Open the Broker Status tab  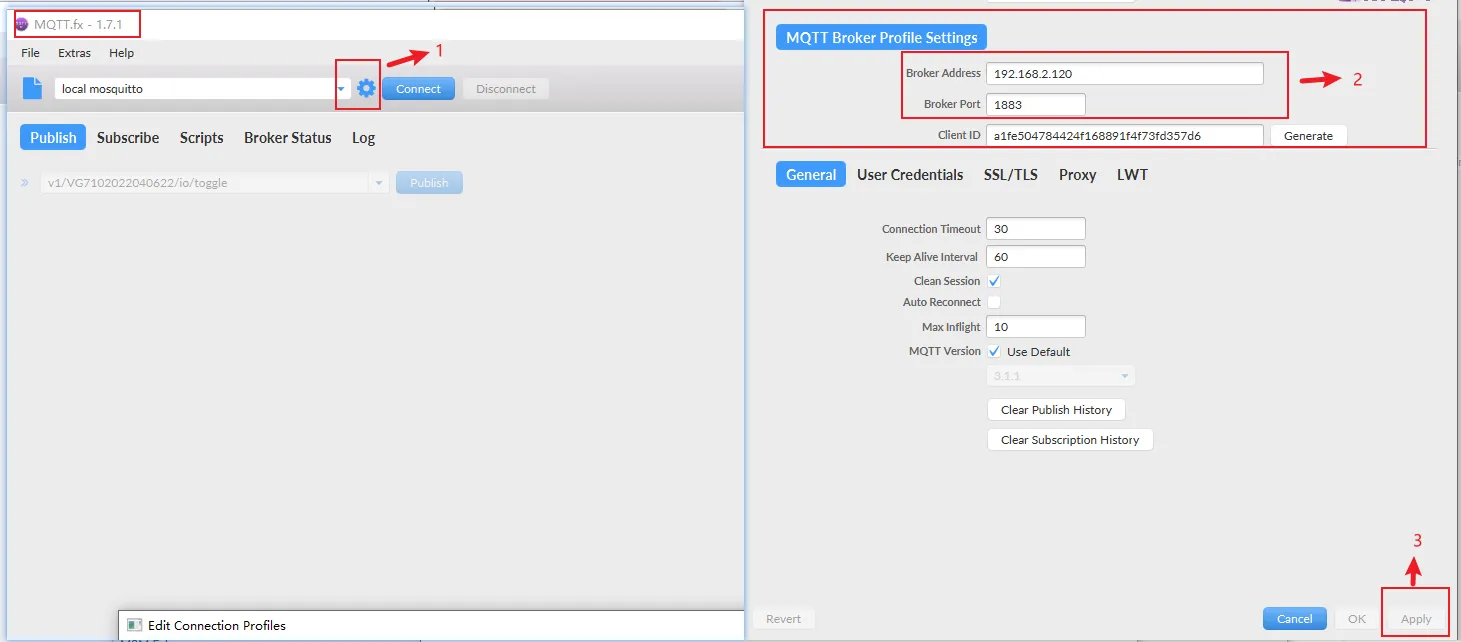(x=288, y=138)
